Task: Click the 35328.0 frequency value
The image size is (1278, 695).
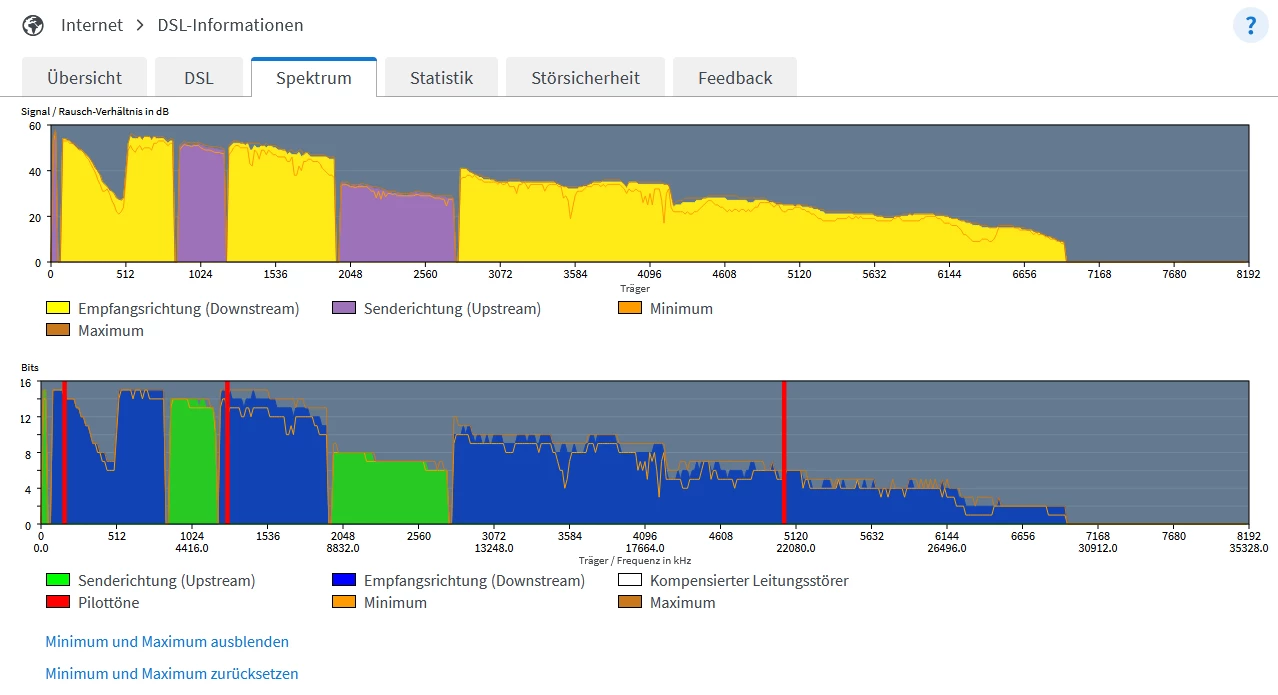Action: pyautogui.click(x=1248, y=548)
